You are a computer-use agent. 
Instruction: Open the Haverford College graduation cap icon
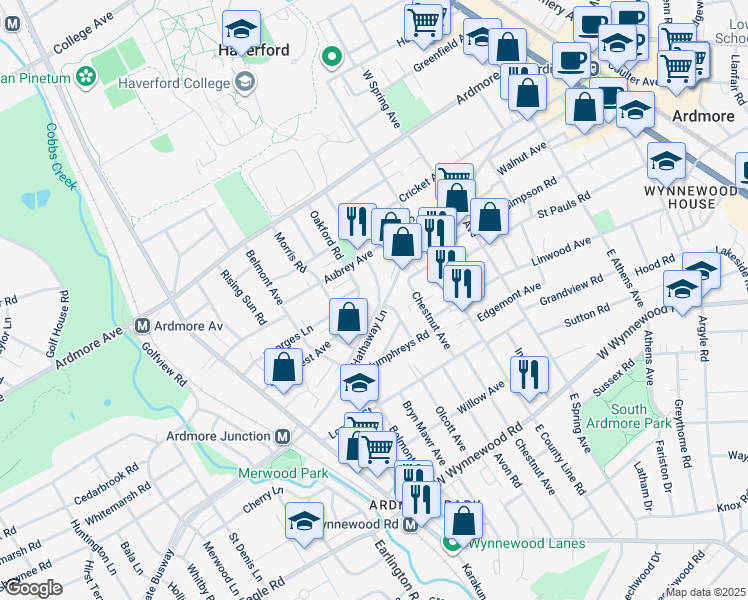(245, 83)
